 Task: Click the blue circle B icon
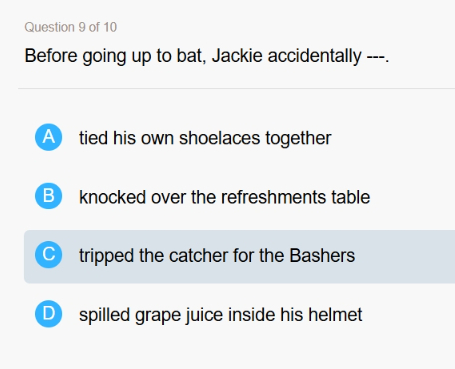click(49, 196)
